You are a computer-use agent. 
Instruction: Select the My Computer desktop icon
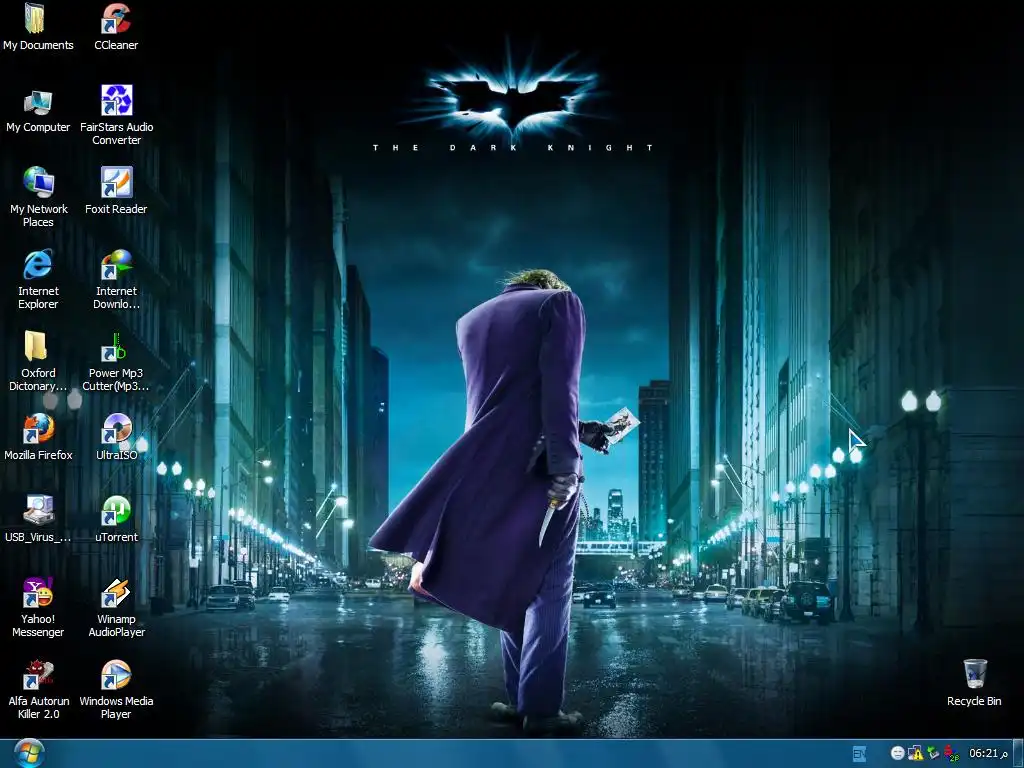click(38, 102)
